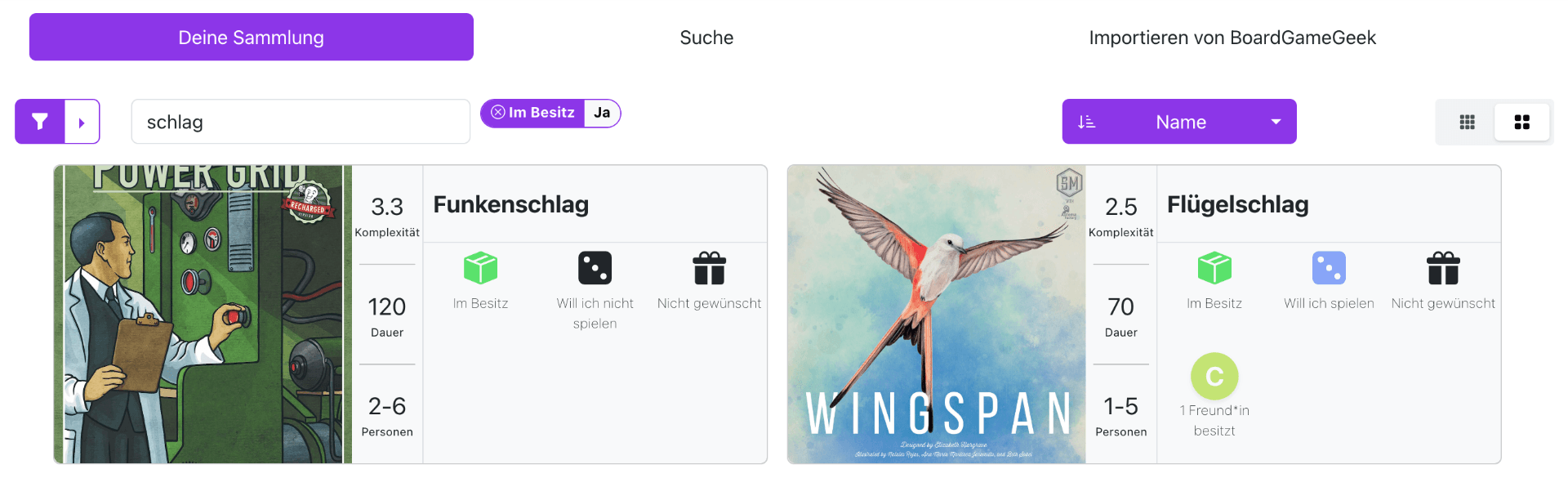Click Flügelschlag's Nicht gewünscht gift icon
Screen dimensions: 1568x487
pos(1443,268)
